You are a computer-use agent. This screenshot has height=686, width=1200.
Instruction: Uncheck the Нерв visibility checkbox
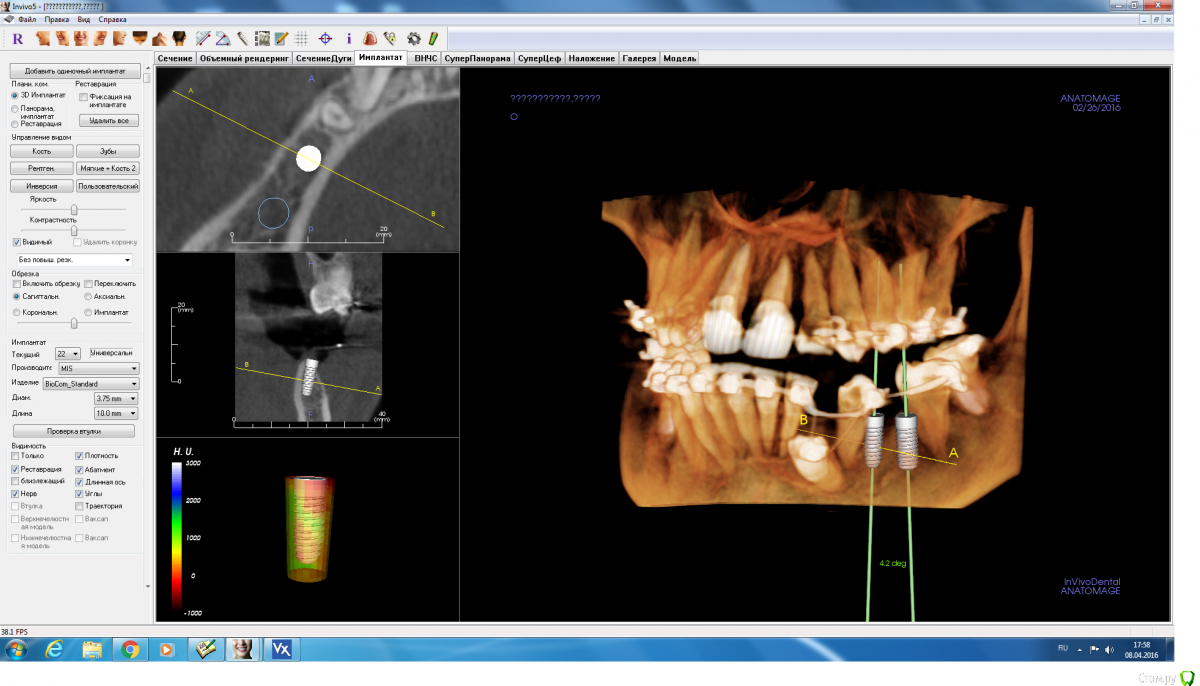(x=15, y=494)
